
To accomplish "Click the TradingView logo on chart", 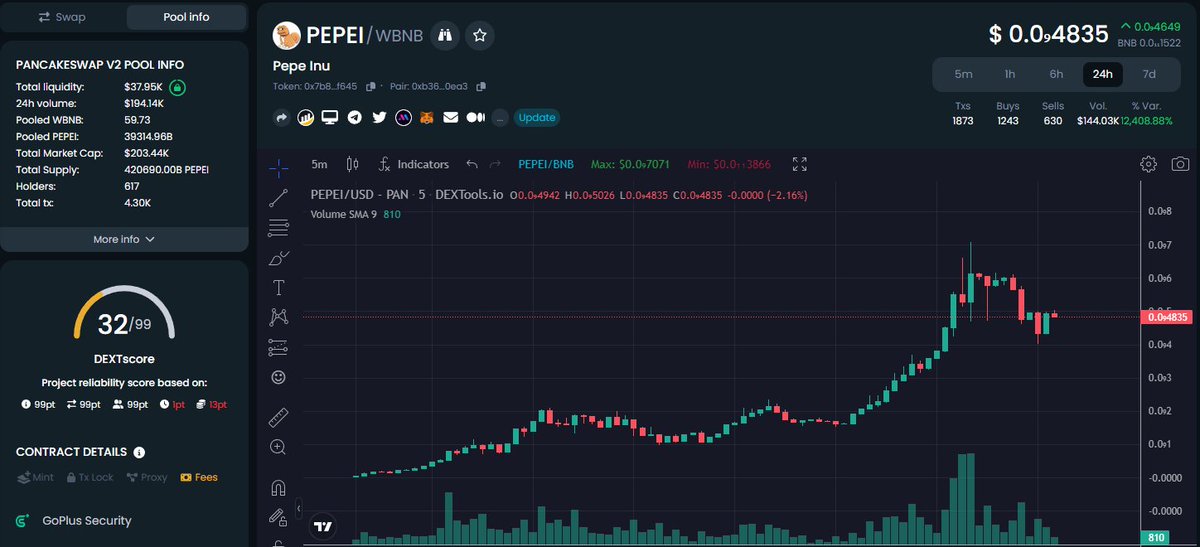I will pos(323,526).
